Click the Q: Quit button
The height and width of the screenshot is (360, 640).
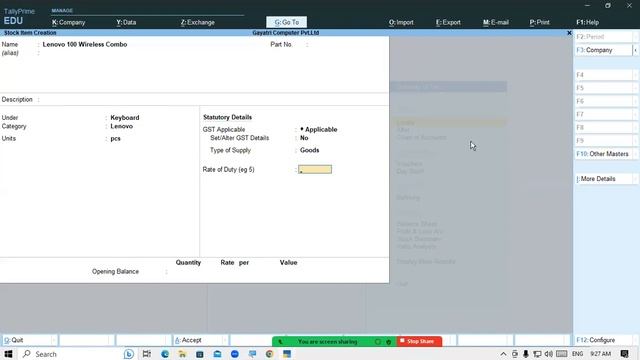[x=29, y=340]
